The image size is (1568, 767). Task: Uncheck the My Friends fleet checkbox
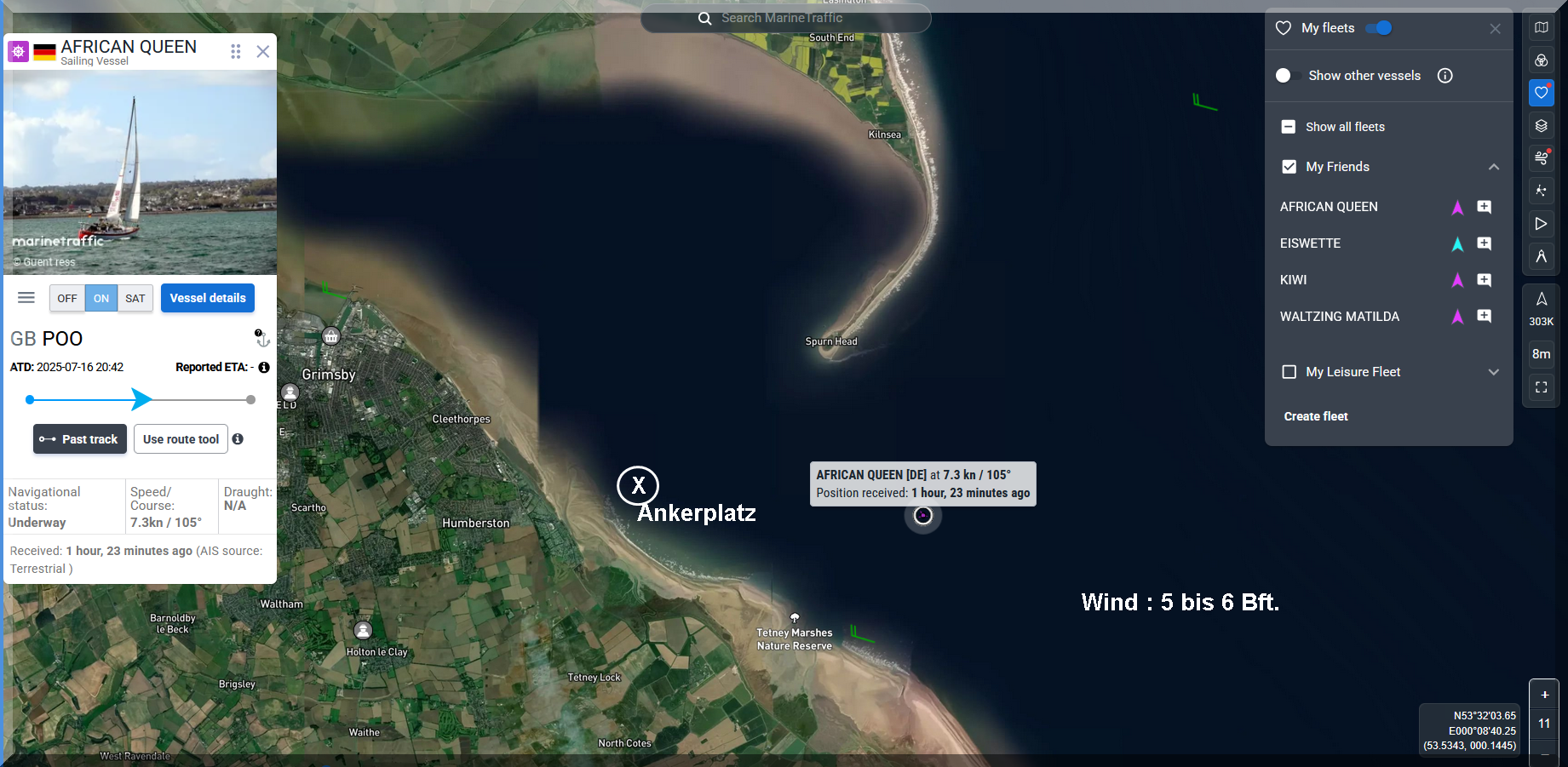tap(1289, 167)
